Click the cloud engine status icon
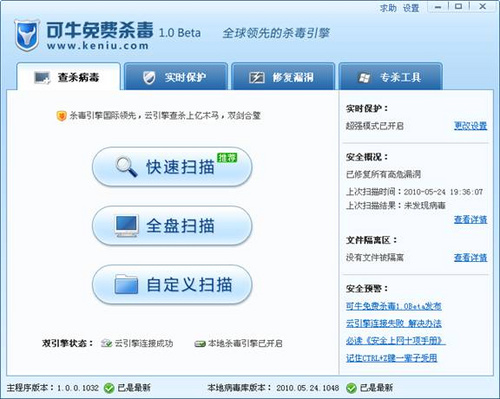The width and height of the screenshot is (500, 399). 106,343
